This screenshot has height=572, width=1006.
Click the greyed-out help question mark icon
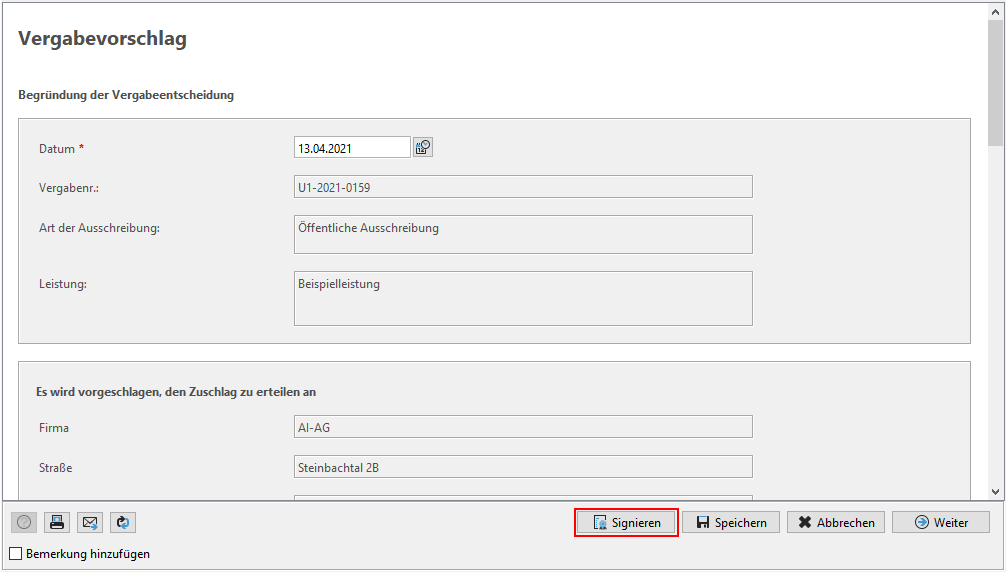24,522
